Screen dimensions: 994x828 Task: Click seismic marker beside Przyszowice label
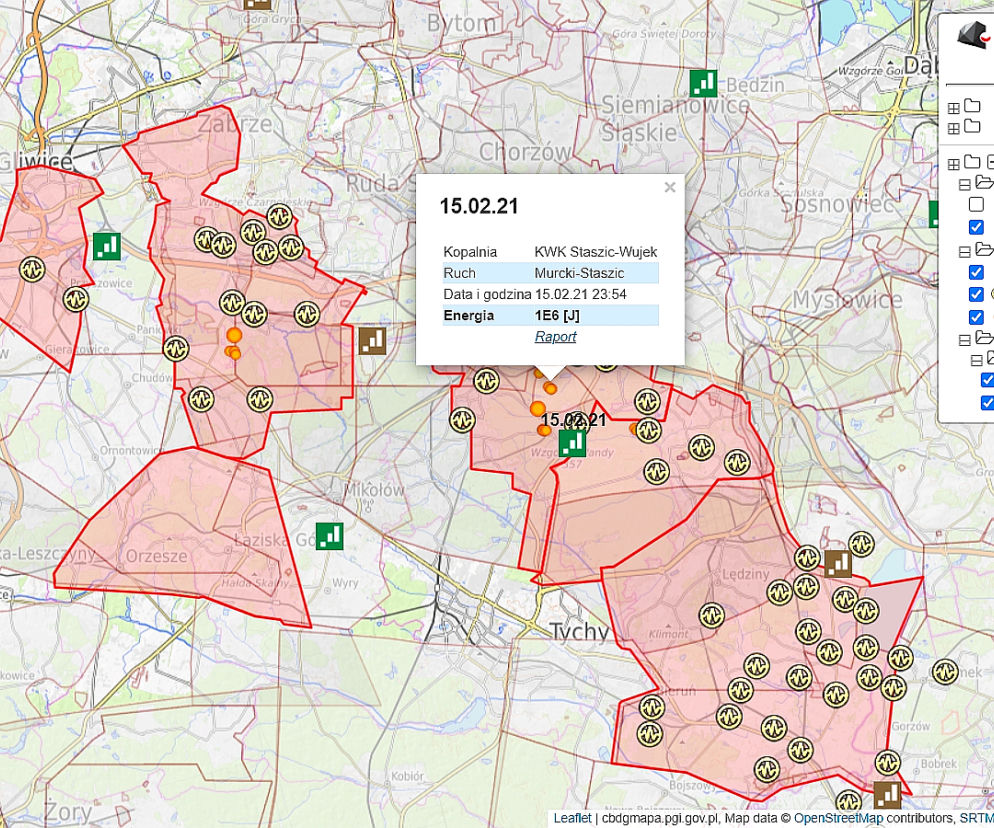tap(76, 299)
